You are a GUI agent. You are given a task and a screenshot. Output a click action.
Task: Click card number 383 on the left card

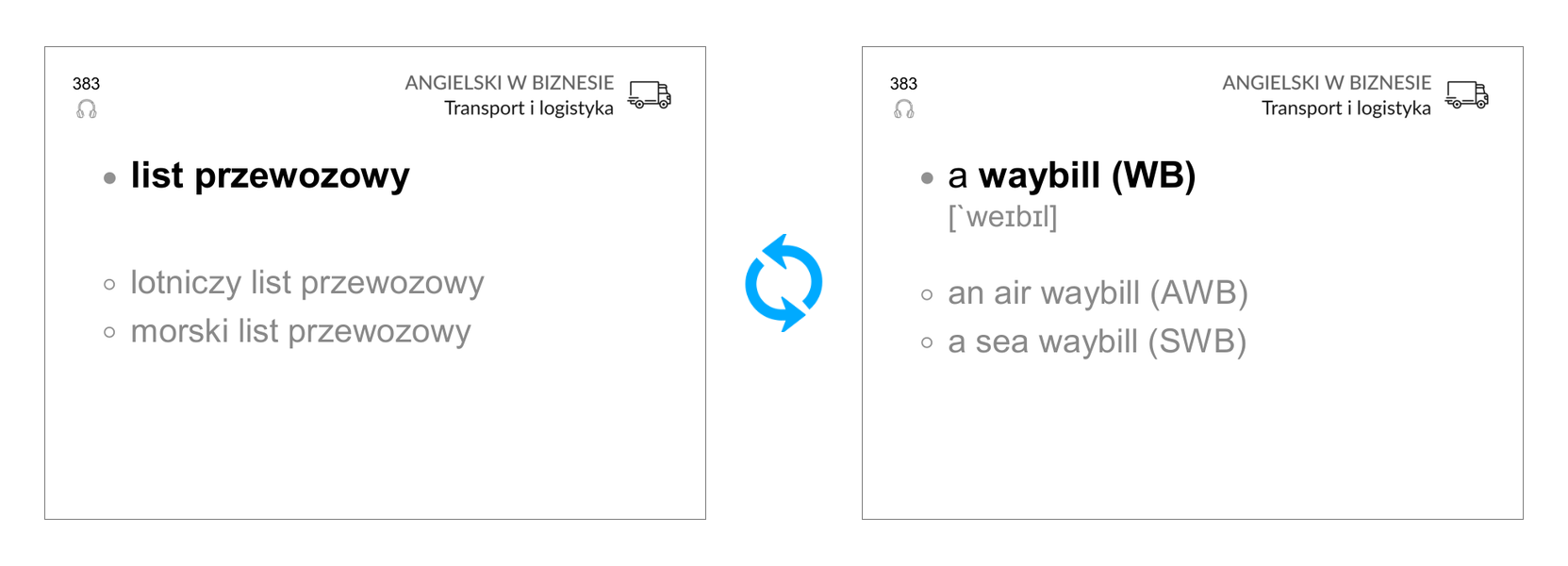click(x=86, y=84)
